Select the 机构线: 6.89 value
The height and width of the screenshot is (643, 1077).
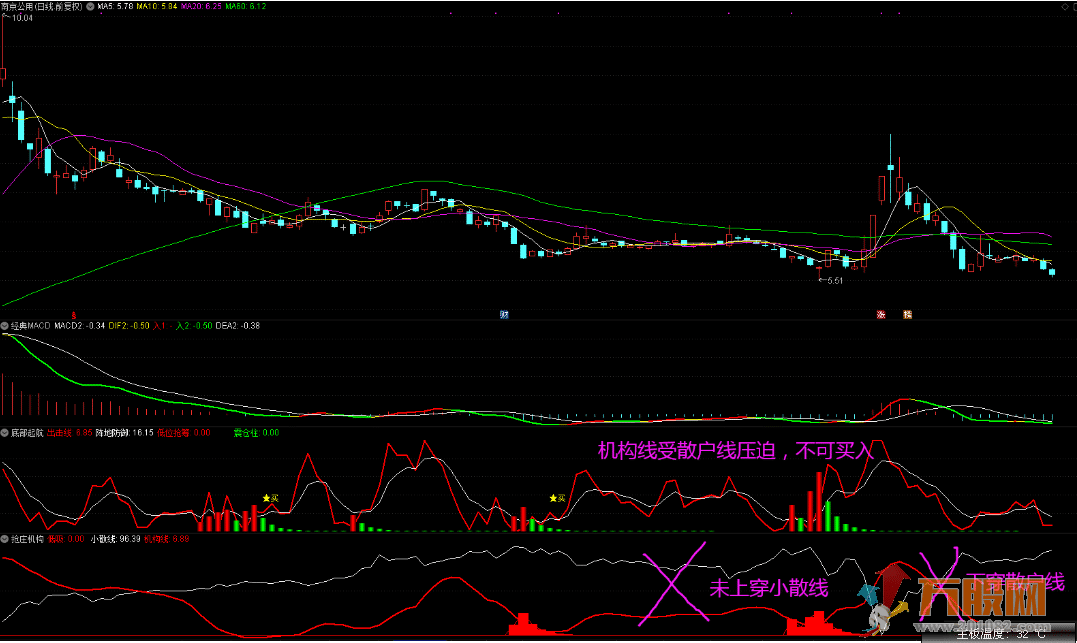167,539
